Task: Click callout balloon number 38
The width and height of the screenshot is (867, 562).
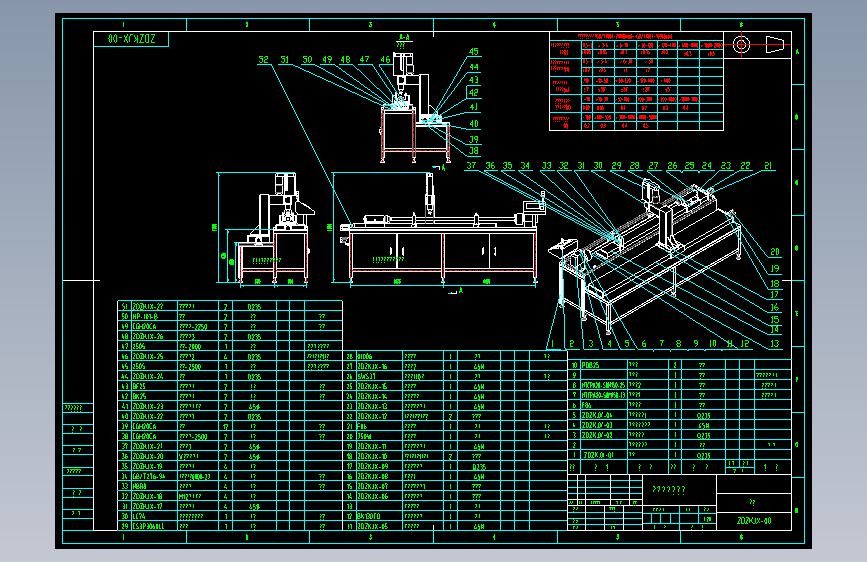Action: 474,150
